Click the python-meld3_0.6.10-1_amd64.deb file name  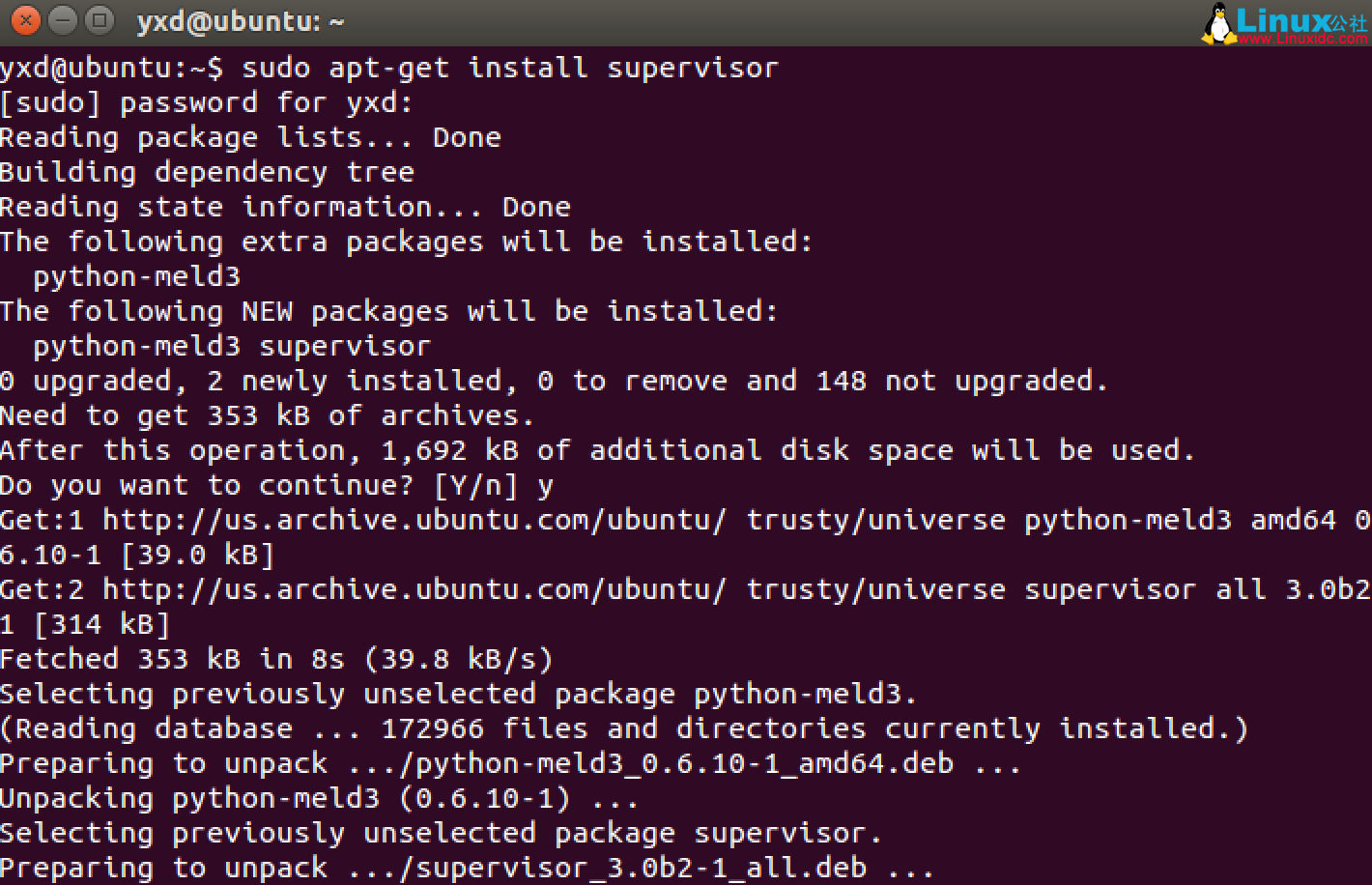point(684,763)
